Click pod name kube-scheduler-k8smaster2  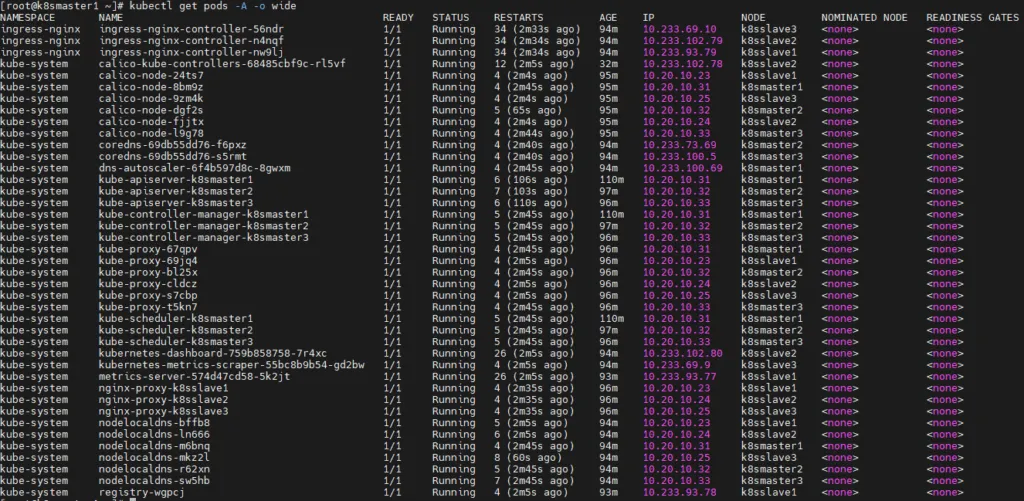176,331
